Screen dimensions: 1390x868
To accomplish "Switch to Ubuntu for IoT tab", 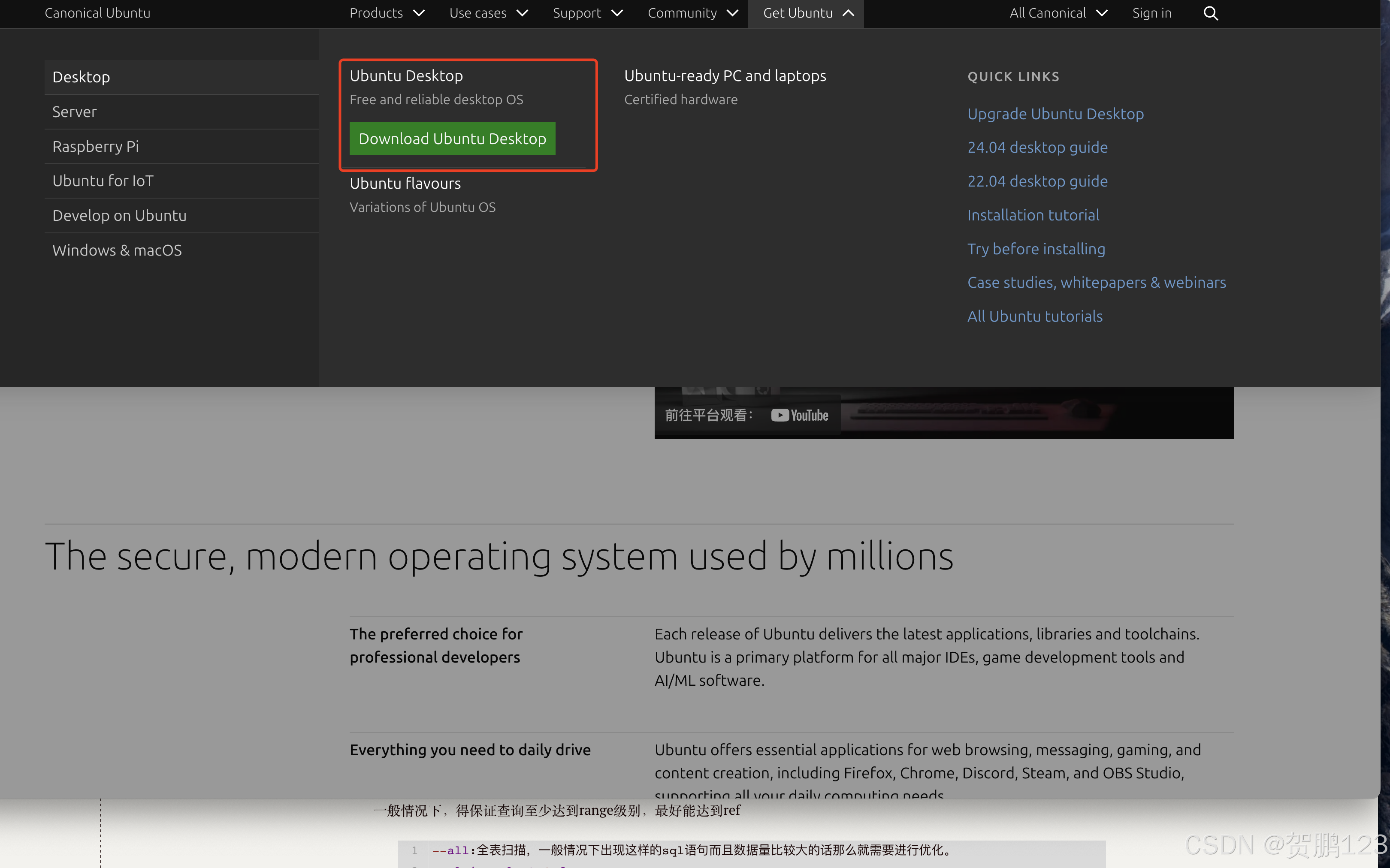I will coord(103,181).
